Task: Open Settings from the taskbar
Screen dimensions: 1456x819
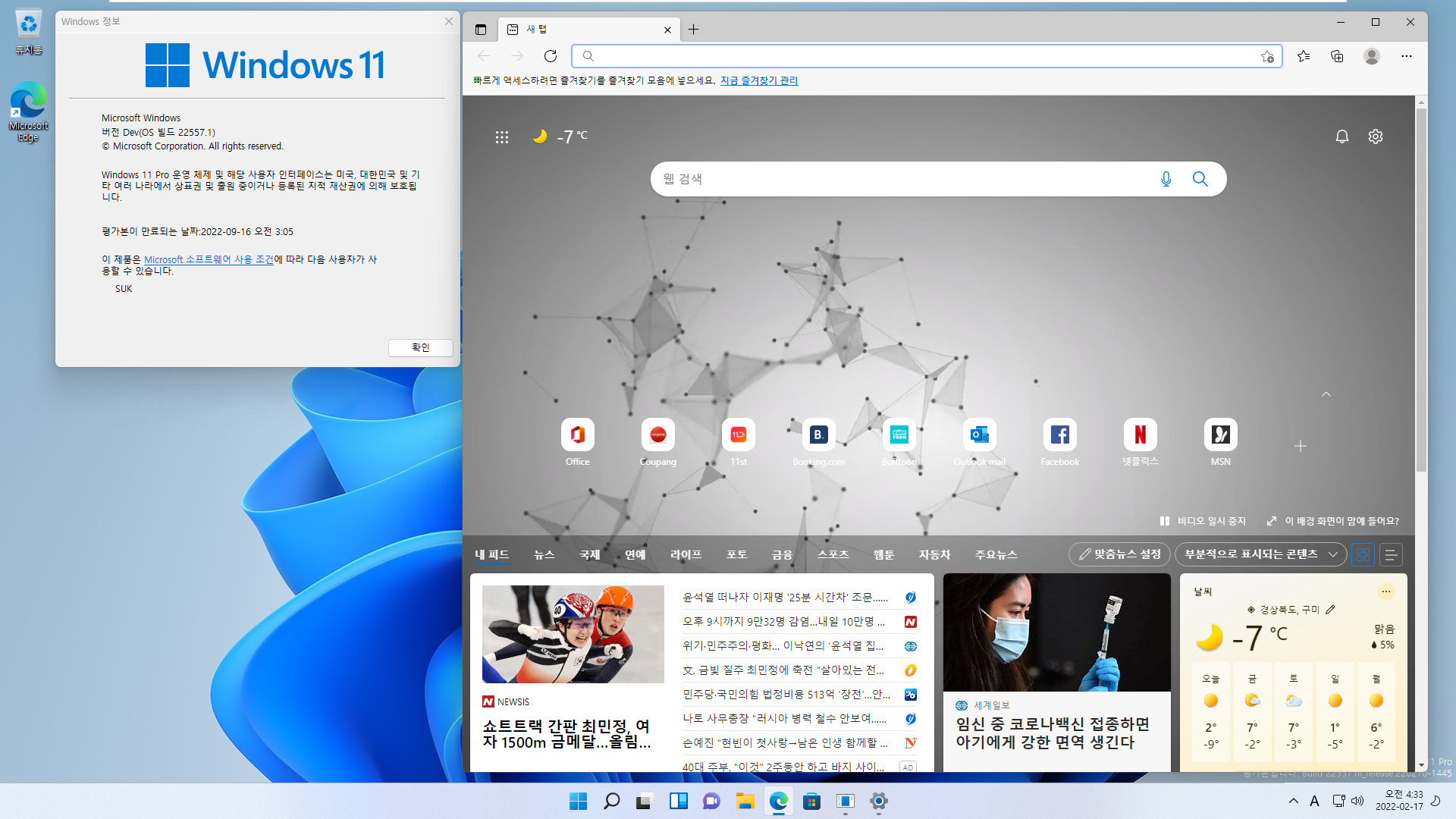Action: point(878,801)
